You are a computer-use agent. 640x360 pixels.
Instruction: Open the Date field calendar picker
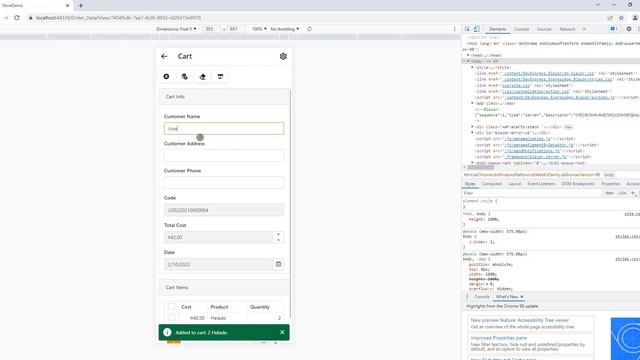pos(278,264)
